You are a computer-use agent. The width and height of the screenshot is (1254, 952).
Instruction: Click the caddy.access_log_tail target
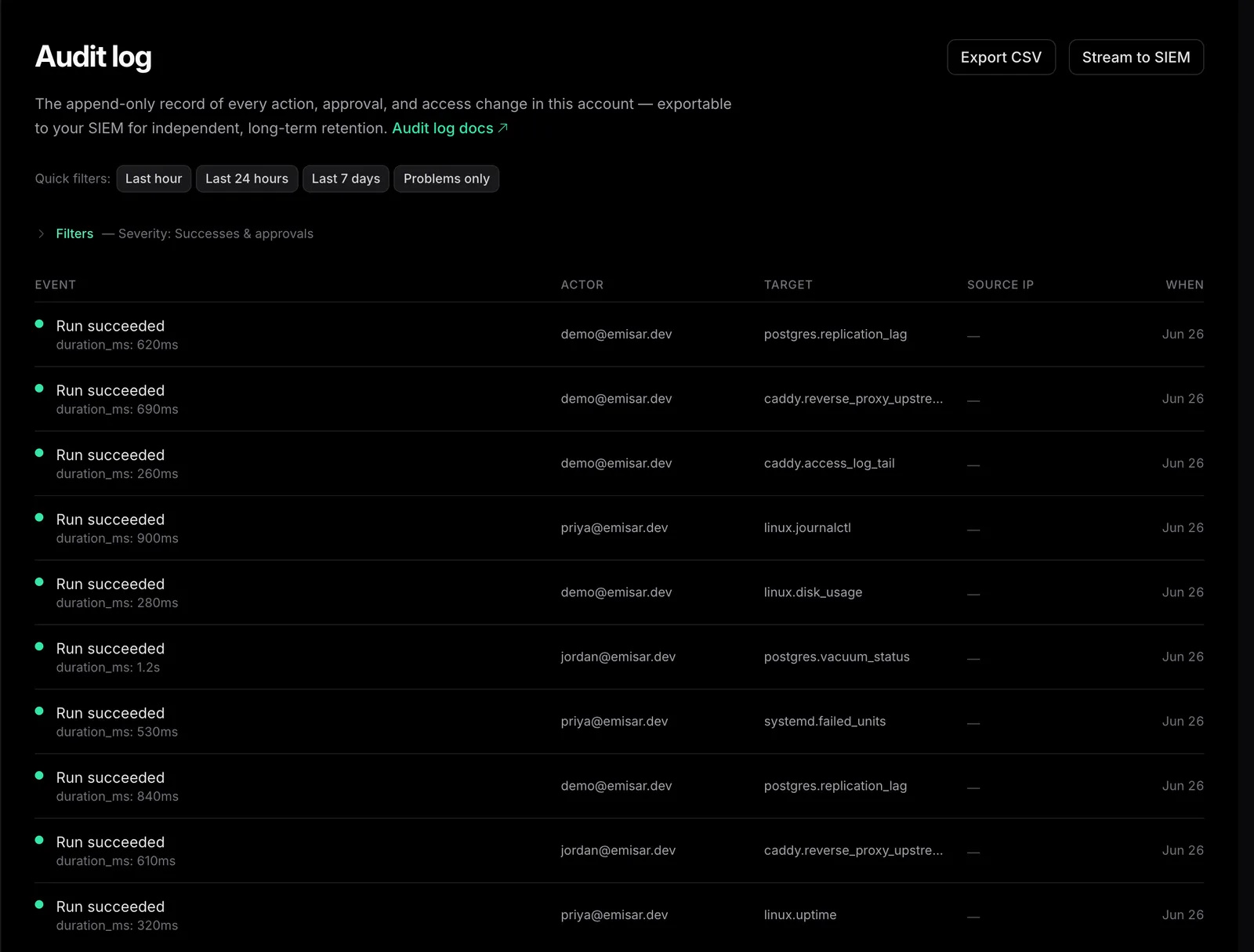829,463
